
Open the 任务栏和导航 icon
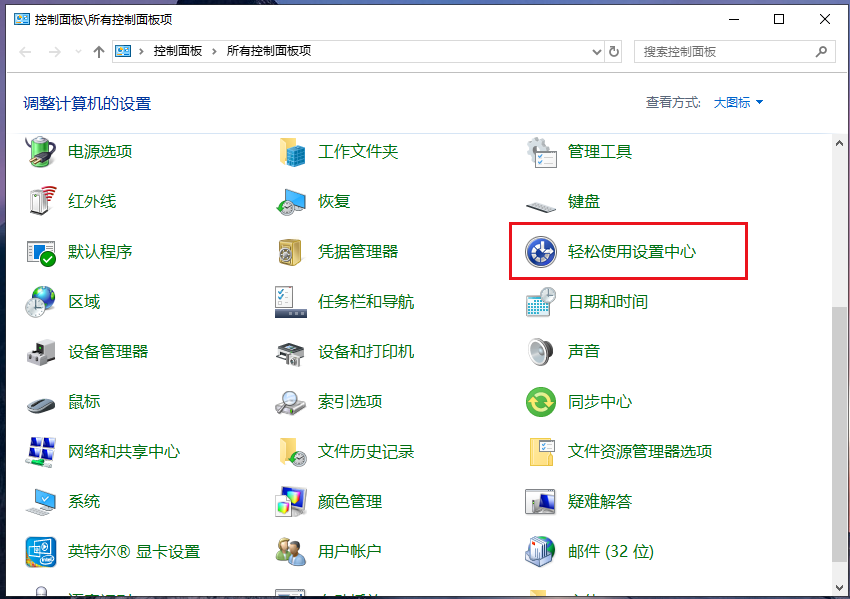click(291, 302)
